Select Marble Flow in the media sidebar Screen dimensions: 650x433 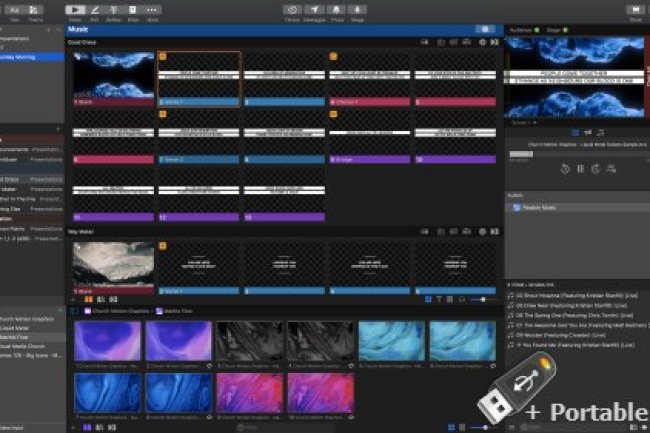[x=32, y=337]
